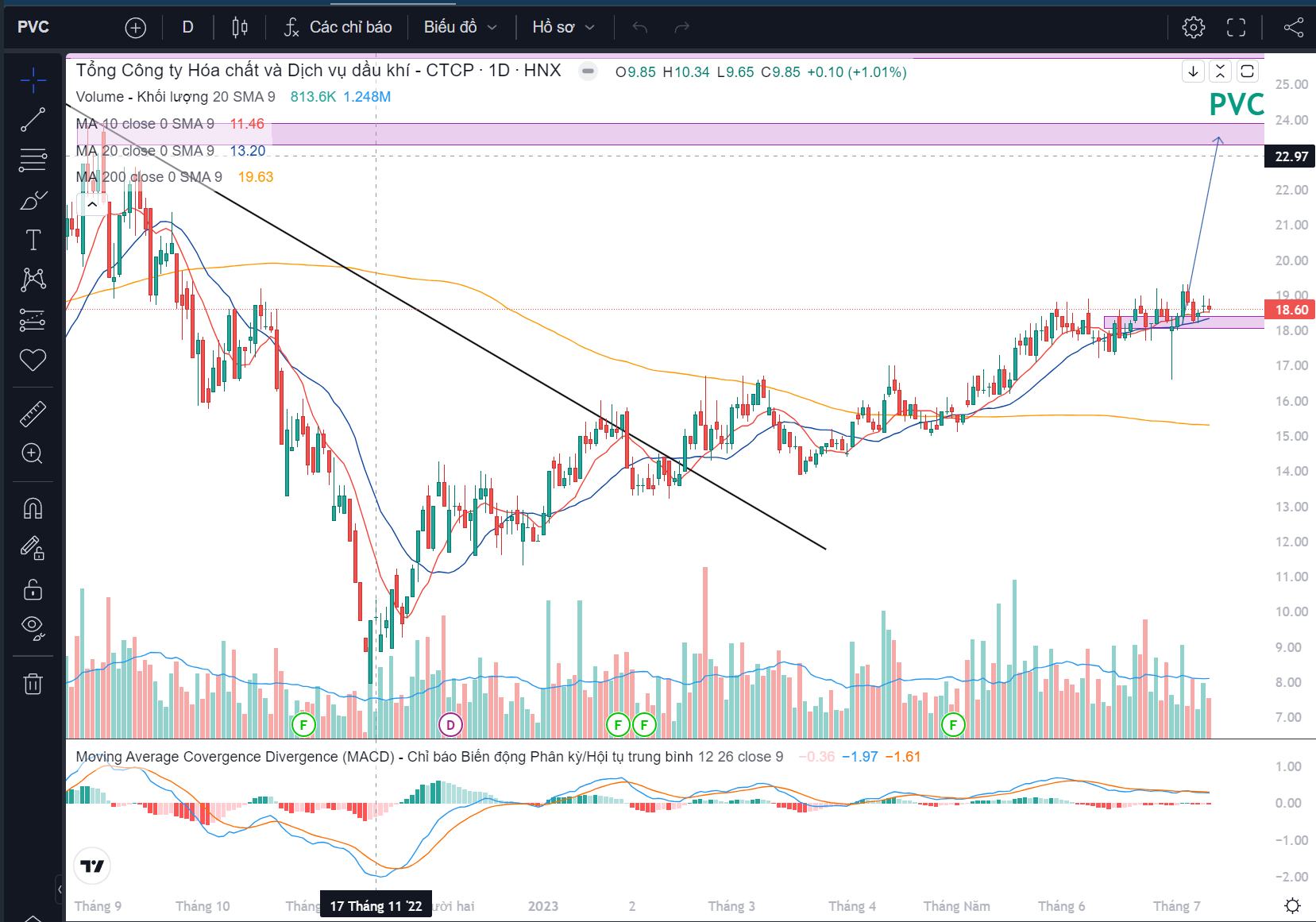This screenshot has width=1316, height=922.
Task: Toggle hide all drawings eye icon
Action: point(33,628)
